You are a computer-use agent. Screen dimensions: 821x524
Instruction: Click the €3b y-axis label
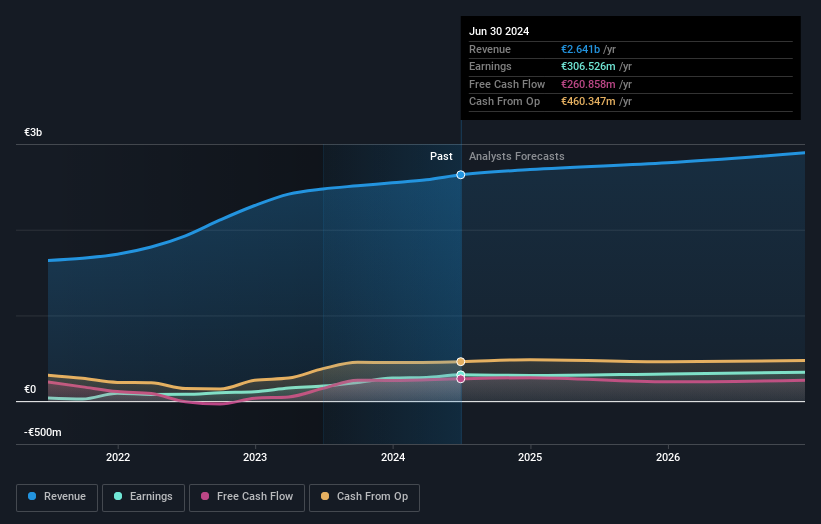pyautogui.click(x=33, y=132)
